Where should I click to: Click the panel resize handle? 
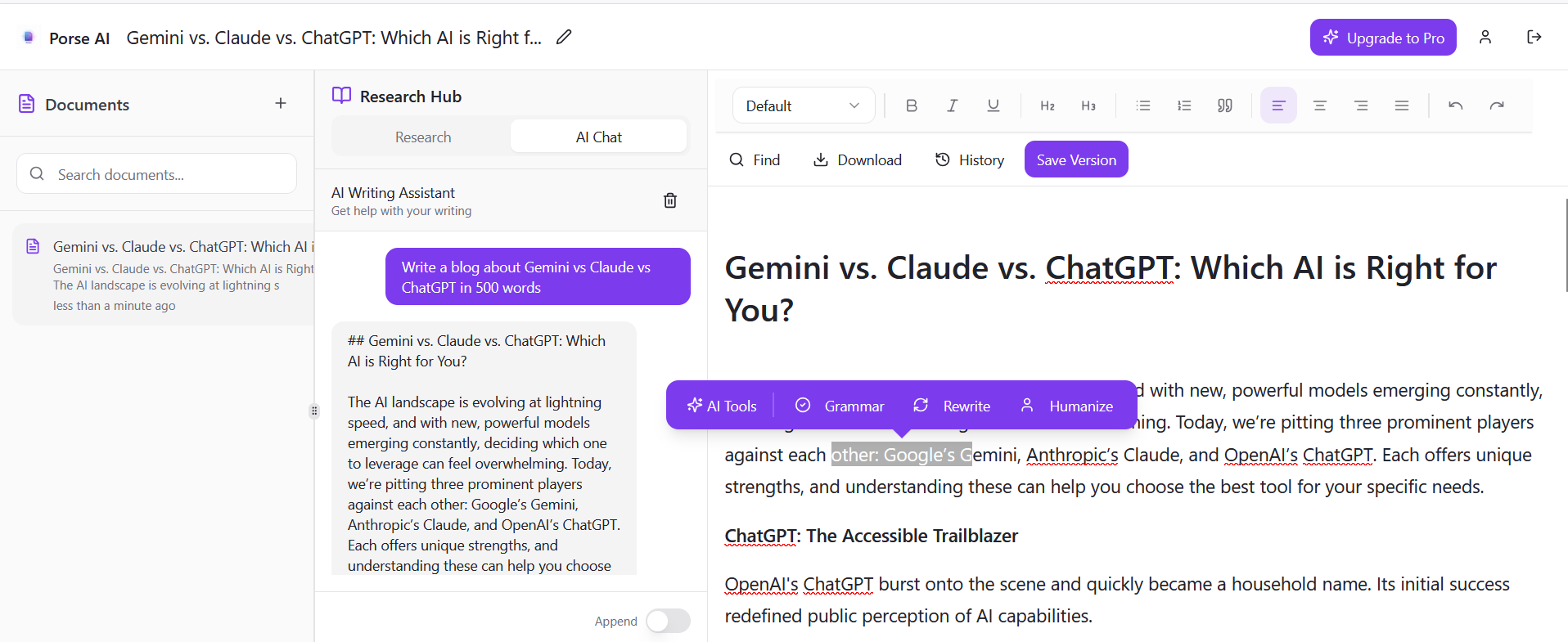click(x=314, y=411)
